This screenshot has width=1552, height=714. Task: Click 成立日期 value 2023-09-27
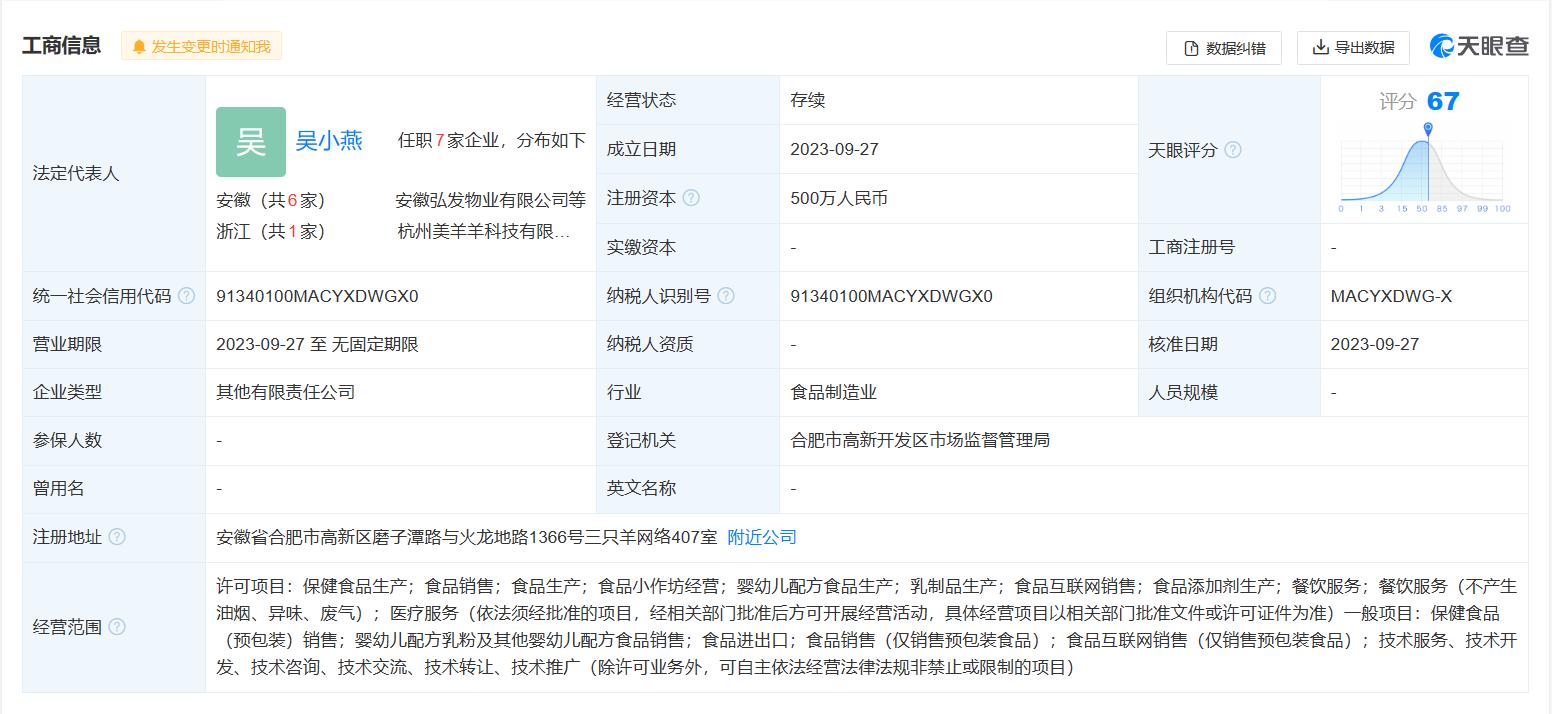834,149
